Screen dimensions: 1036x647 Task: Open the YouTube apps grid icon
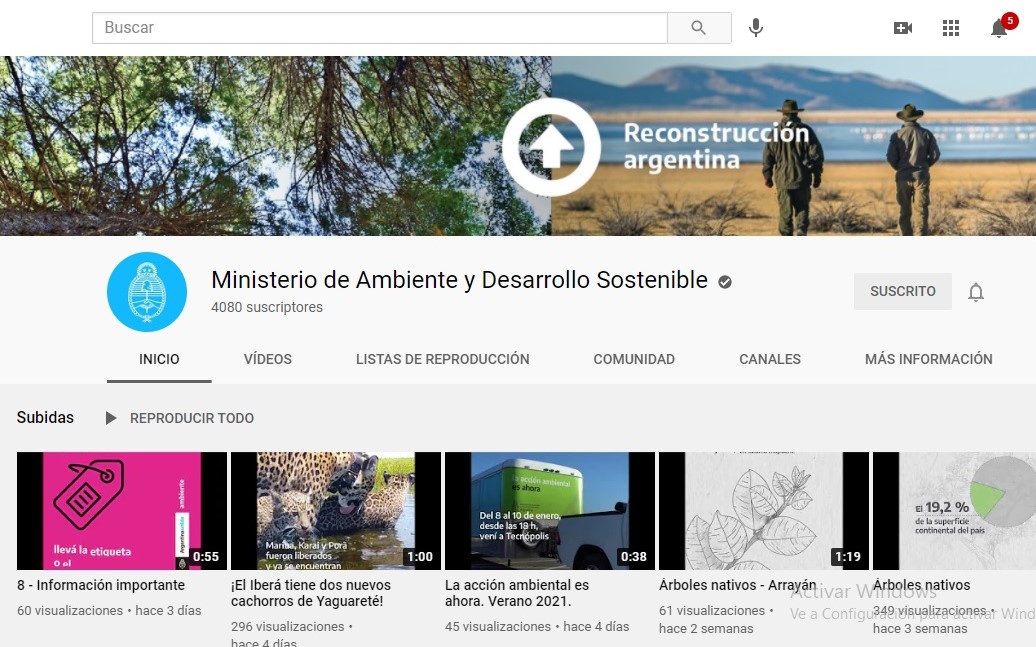click(951, 28)
